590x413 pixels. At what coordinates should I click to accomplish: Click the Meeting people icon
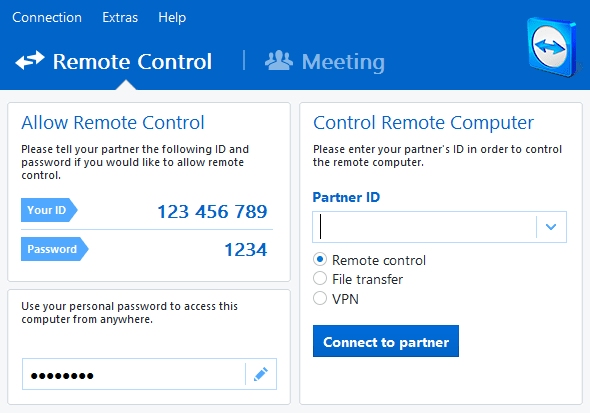coord(279,60)
